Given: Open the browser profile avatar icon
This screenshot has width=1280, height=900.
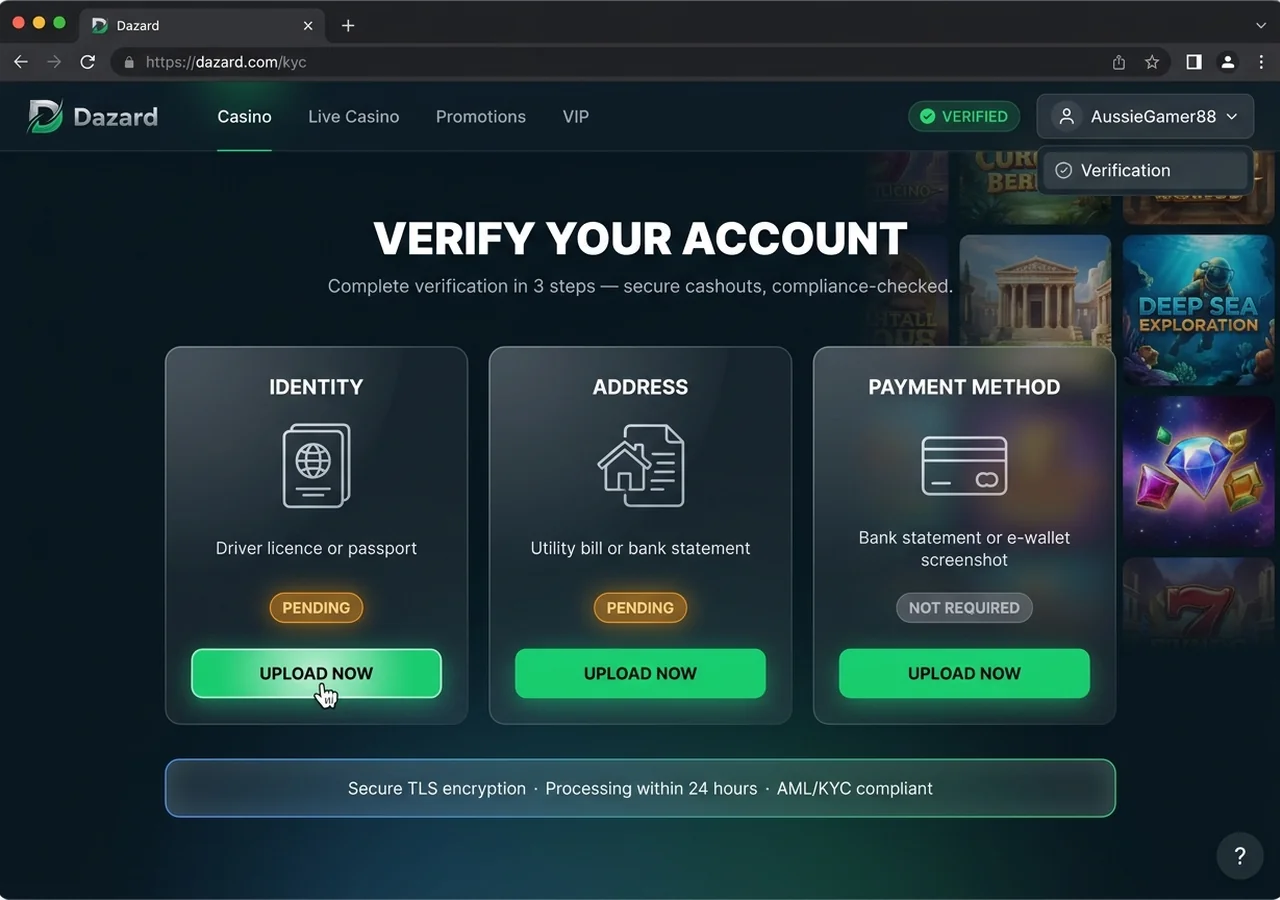Looking at the screenshot, I should [x=1227, y=62].
